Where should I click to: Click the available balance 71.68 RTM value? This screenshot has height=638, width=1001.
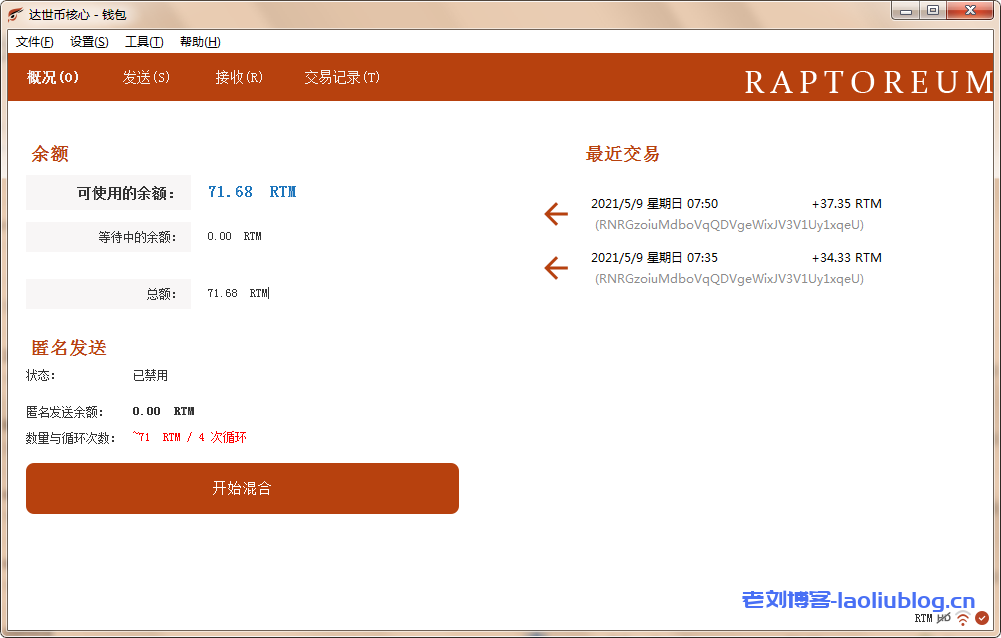[252, 192]
